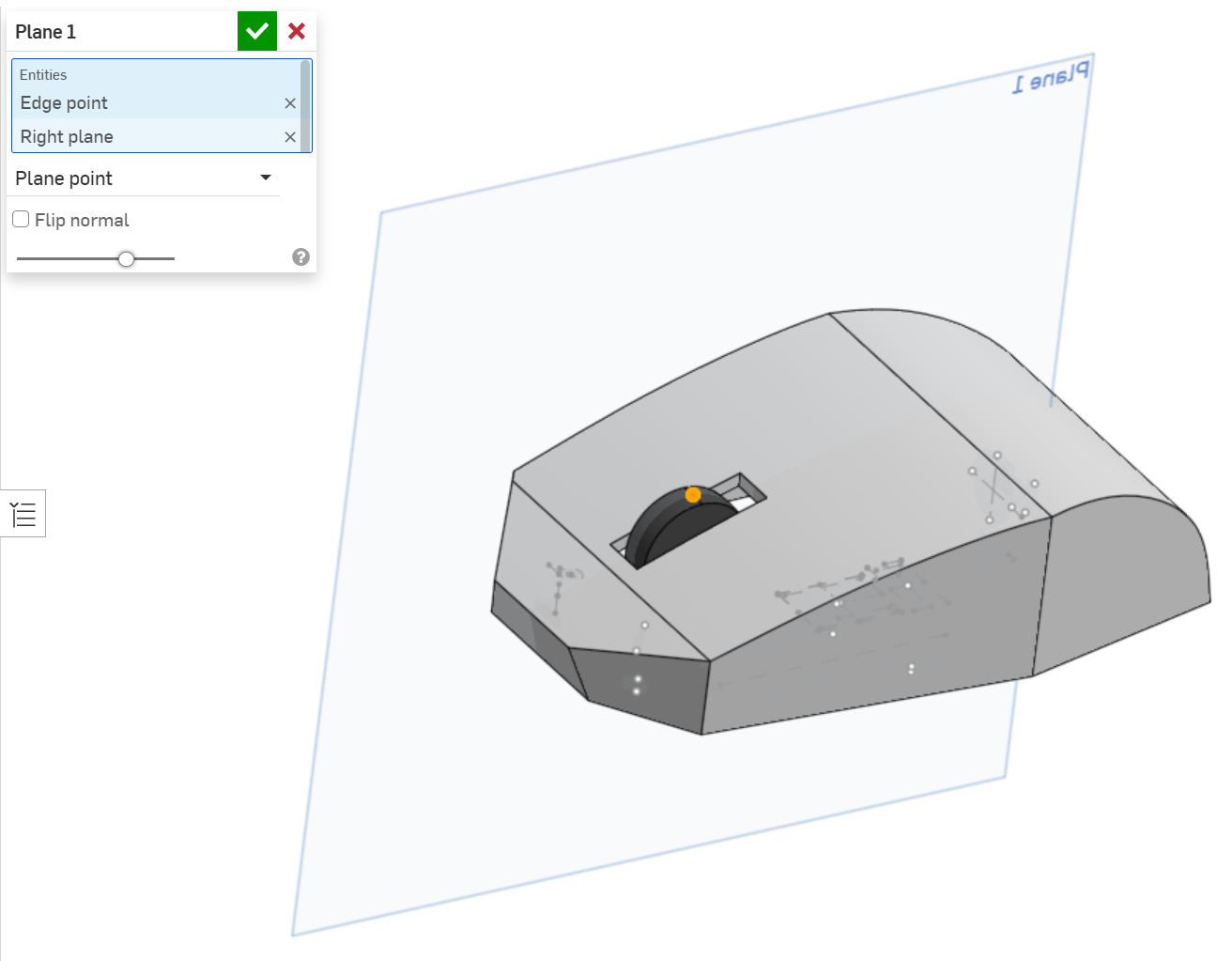This screenshot has height=961, width=1232.
Task: Confirm Plane 1 with the green checkmark
Action: [x=256, y=31]
